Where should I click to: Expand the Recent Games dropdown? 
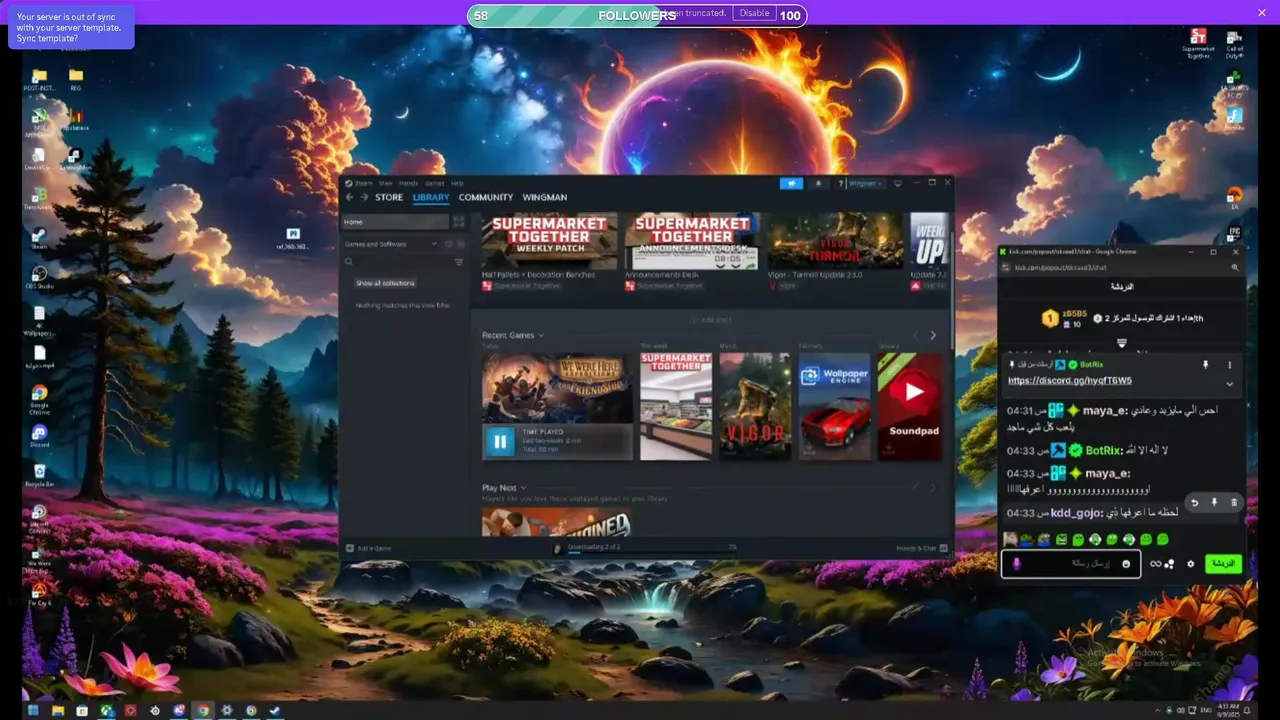541,336
